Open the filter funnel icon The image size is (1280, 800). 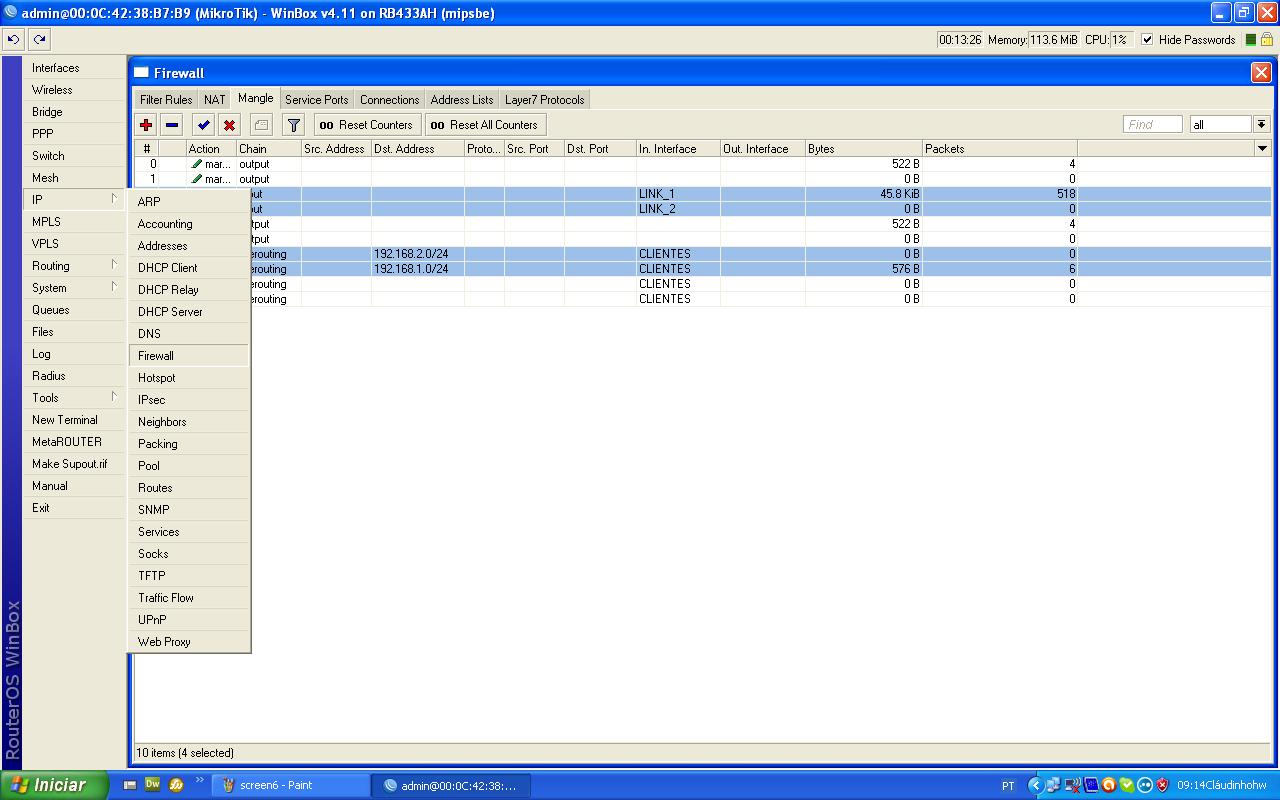(x=293, y=125)
